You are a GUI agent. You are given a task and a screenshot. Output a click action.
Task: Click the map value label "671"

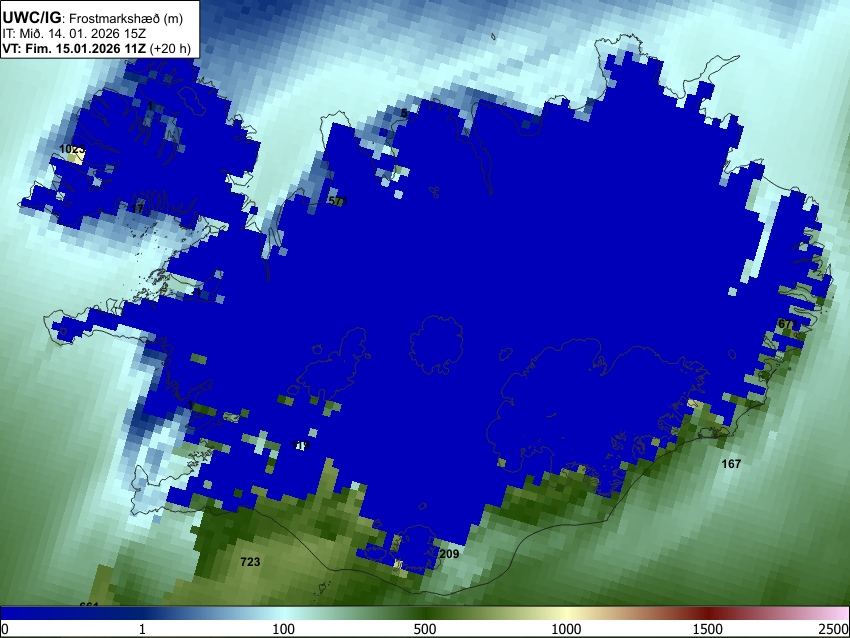point(787,324)
